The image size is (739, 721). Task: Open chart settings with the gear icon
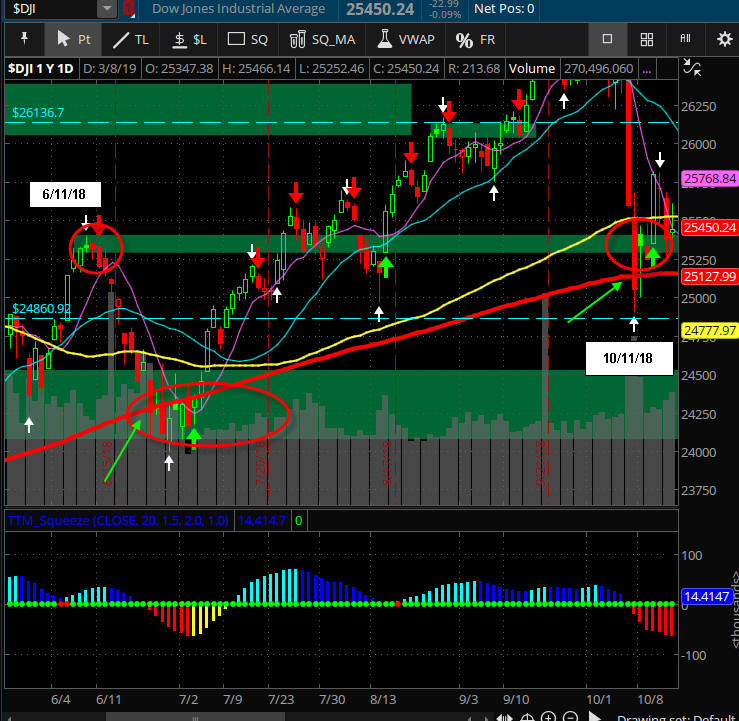[724, 40]
